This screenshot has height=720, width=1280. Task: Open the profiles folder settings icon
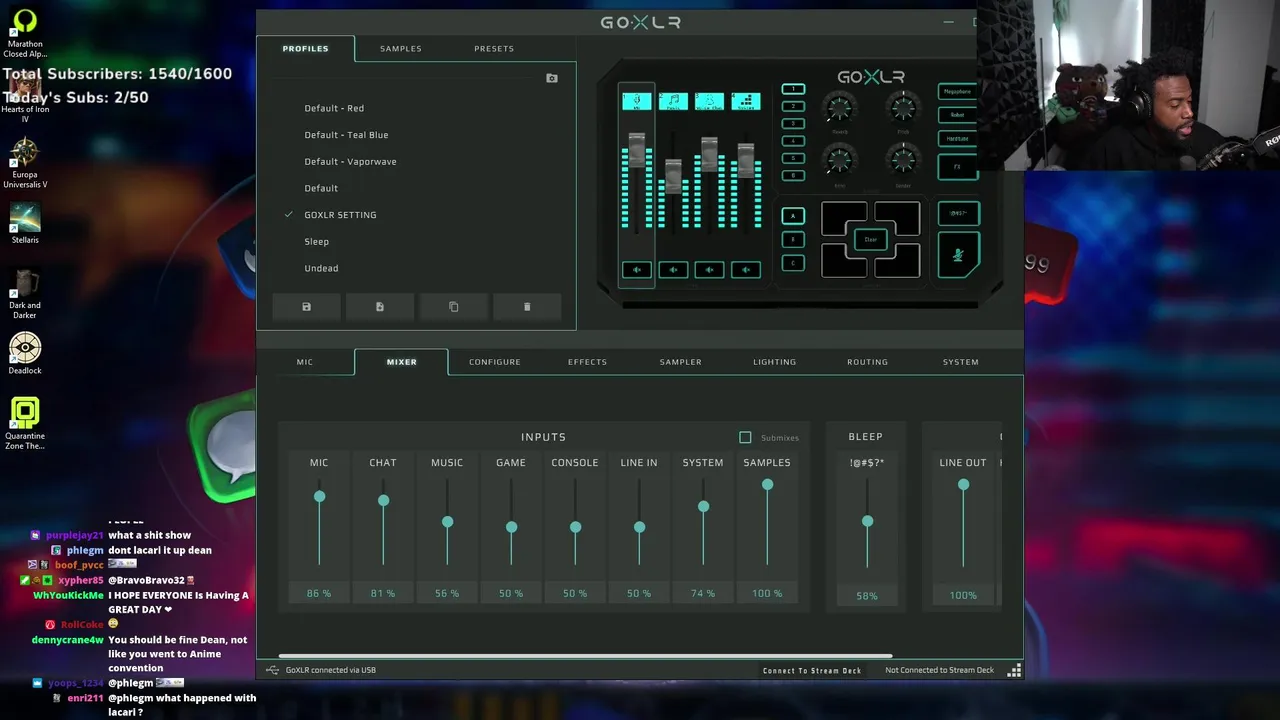[x=552, y=78]
